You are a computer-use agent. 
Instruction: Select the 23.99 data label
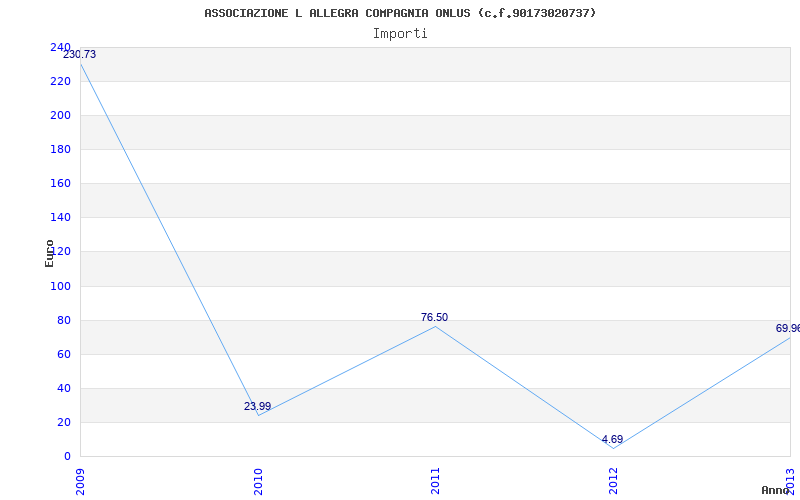click(x=257, y=407)
